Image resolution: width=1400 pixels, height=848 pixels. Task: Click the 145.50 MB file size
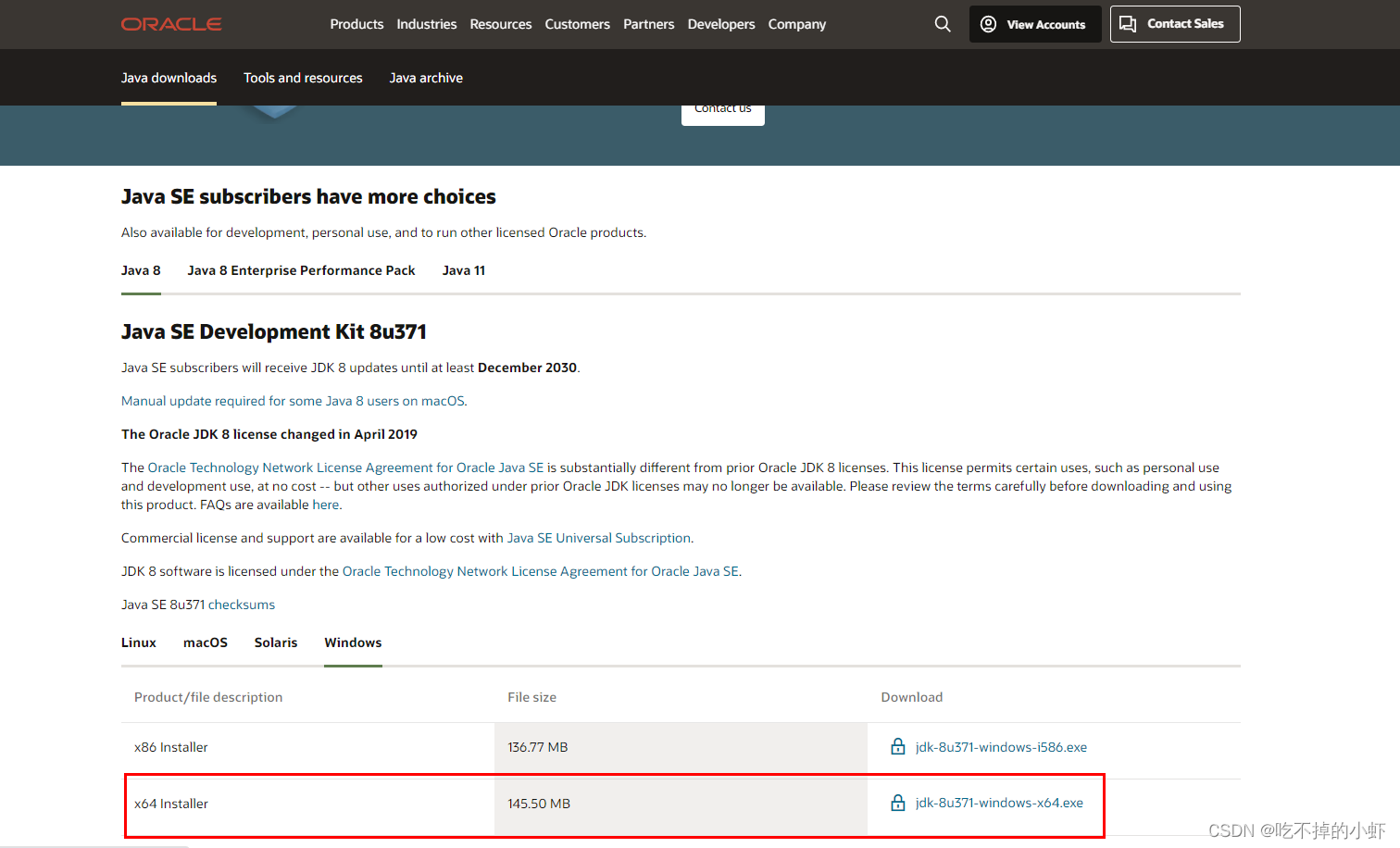tap(539, 804)
